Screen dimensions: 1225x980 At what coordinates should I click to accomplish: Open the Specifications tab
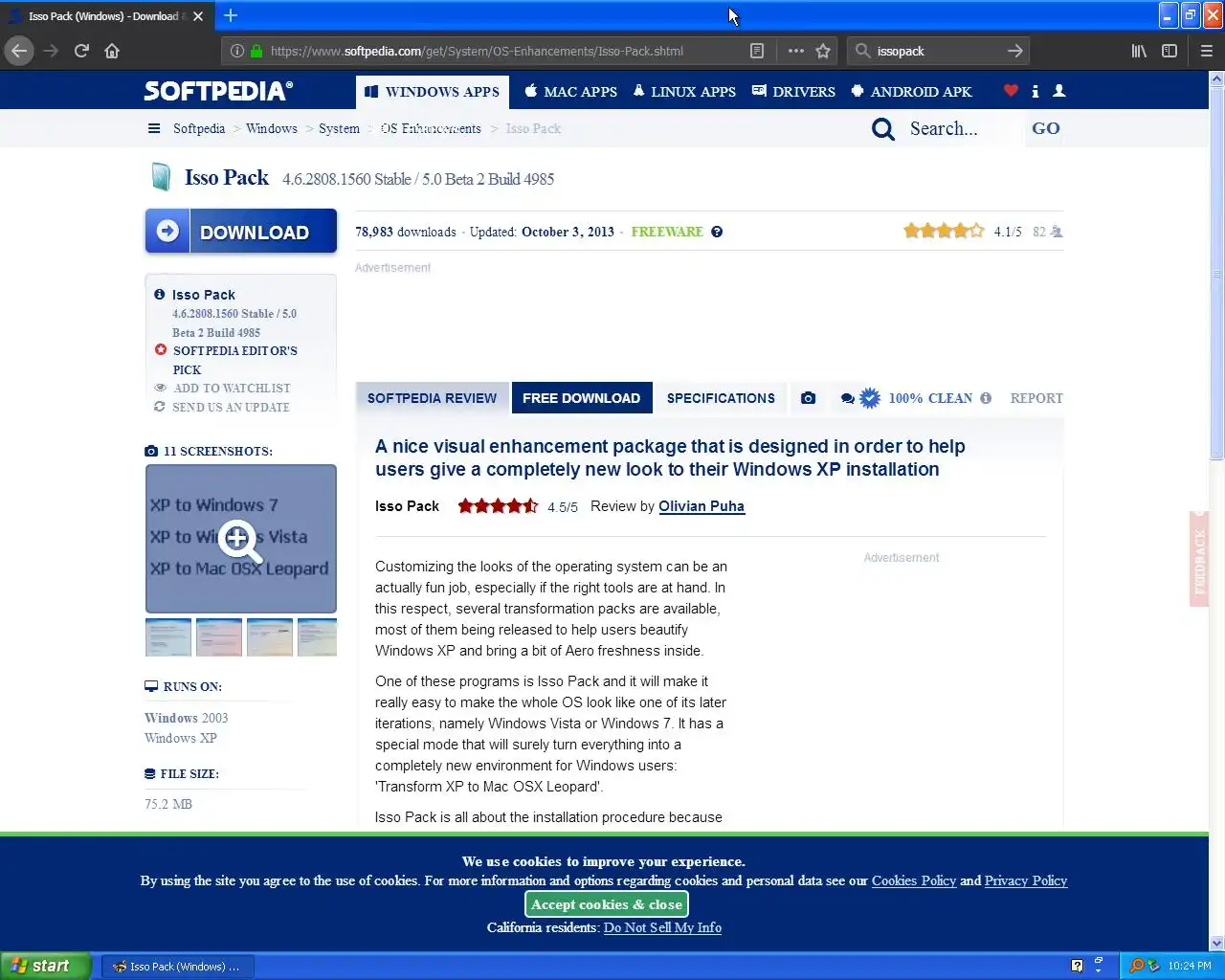click(x=721, y=398)
